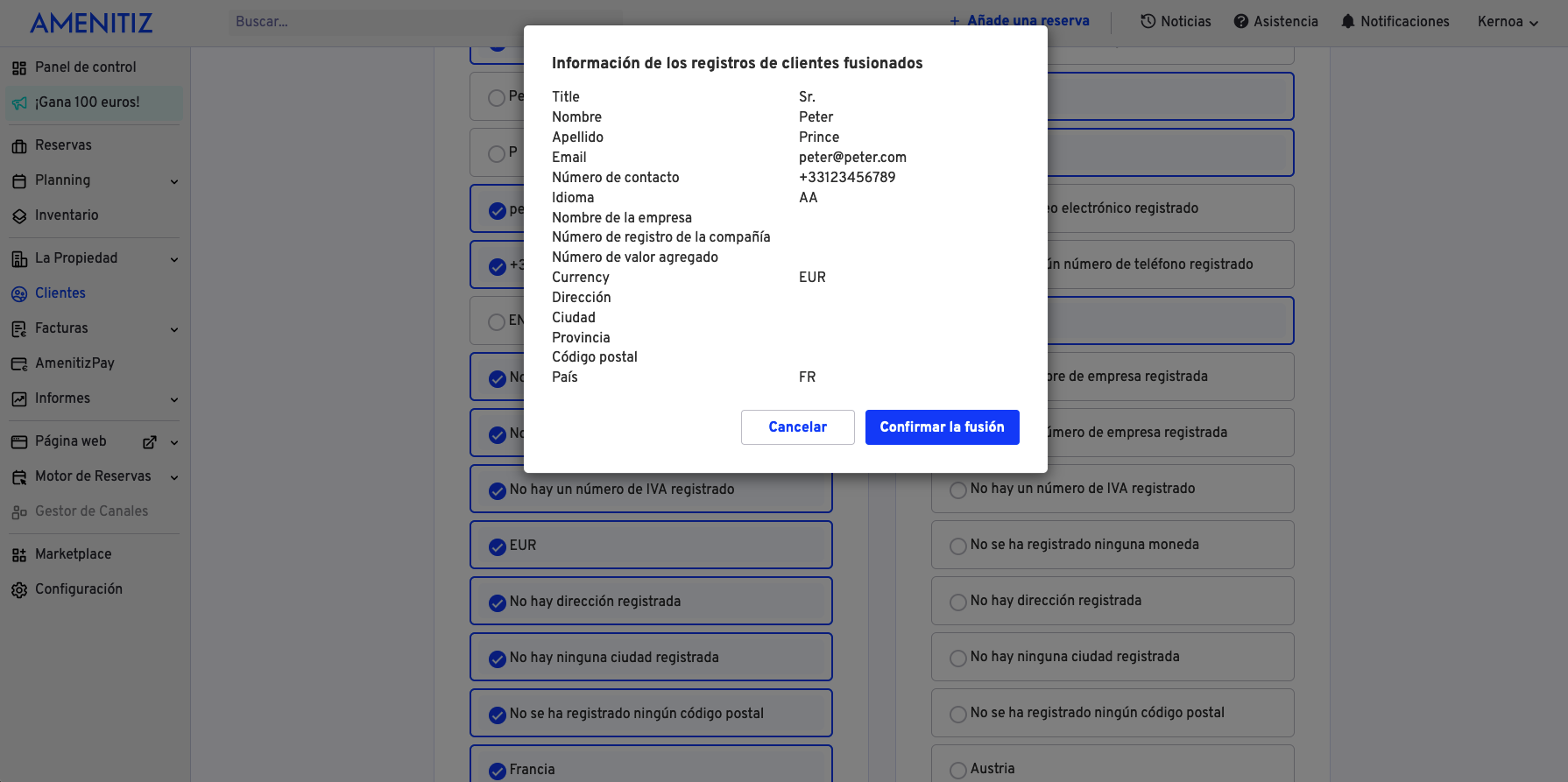Click the Facturas invoice icon

click(x=19, y=329)
